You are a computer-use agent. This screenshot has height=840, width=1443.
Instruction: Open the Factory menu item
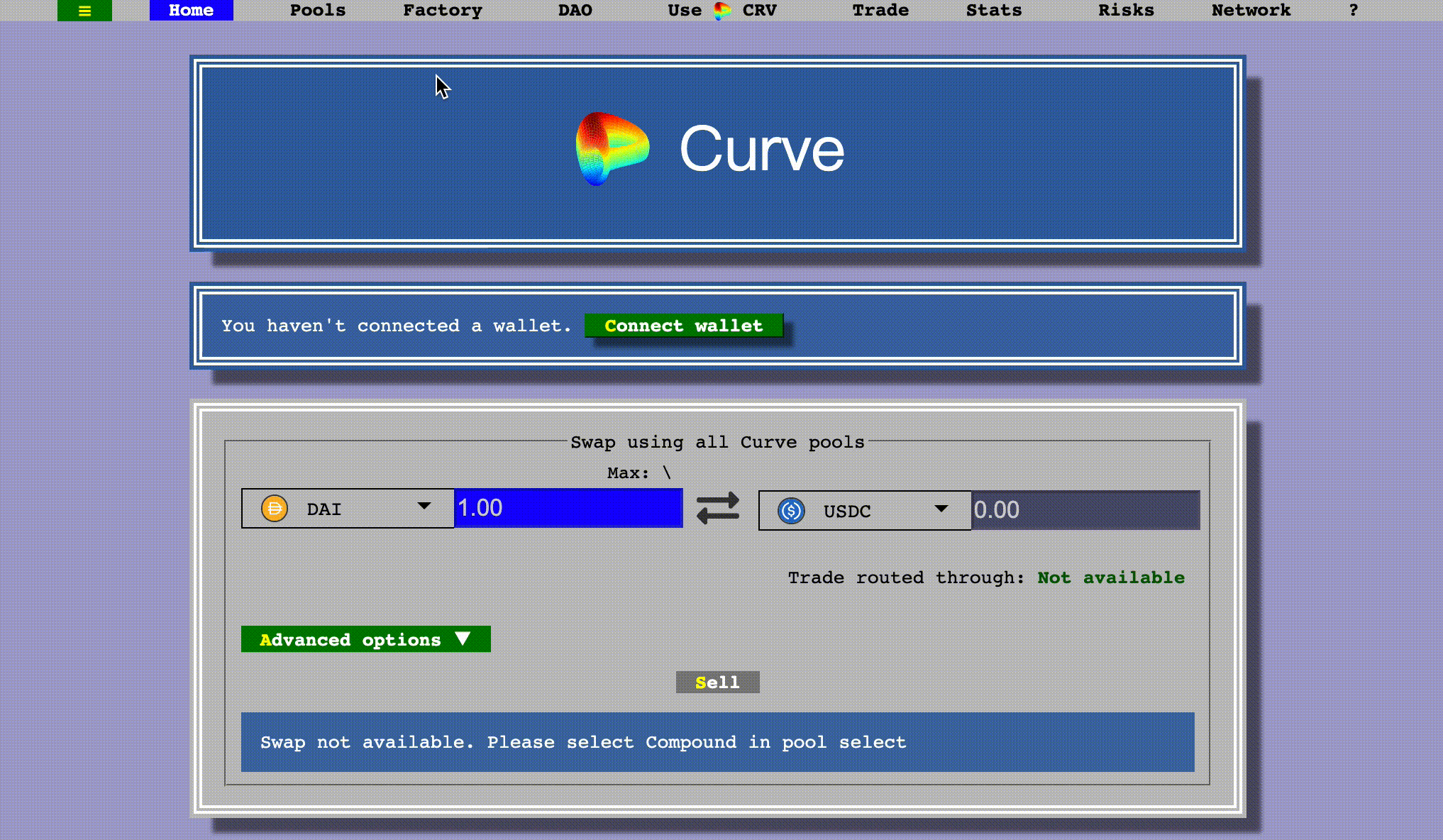[x=443, y=11]
